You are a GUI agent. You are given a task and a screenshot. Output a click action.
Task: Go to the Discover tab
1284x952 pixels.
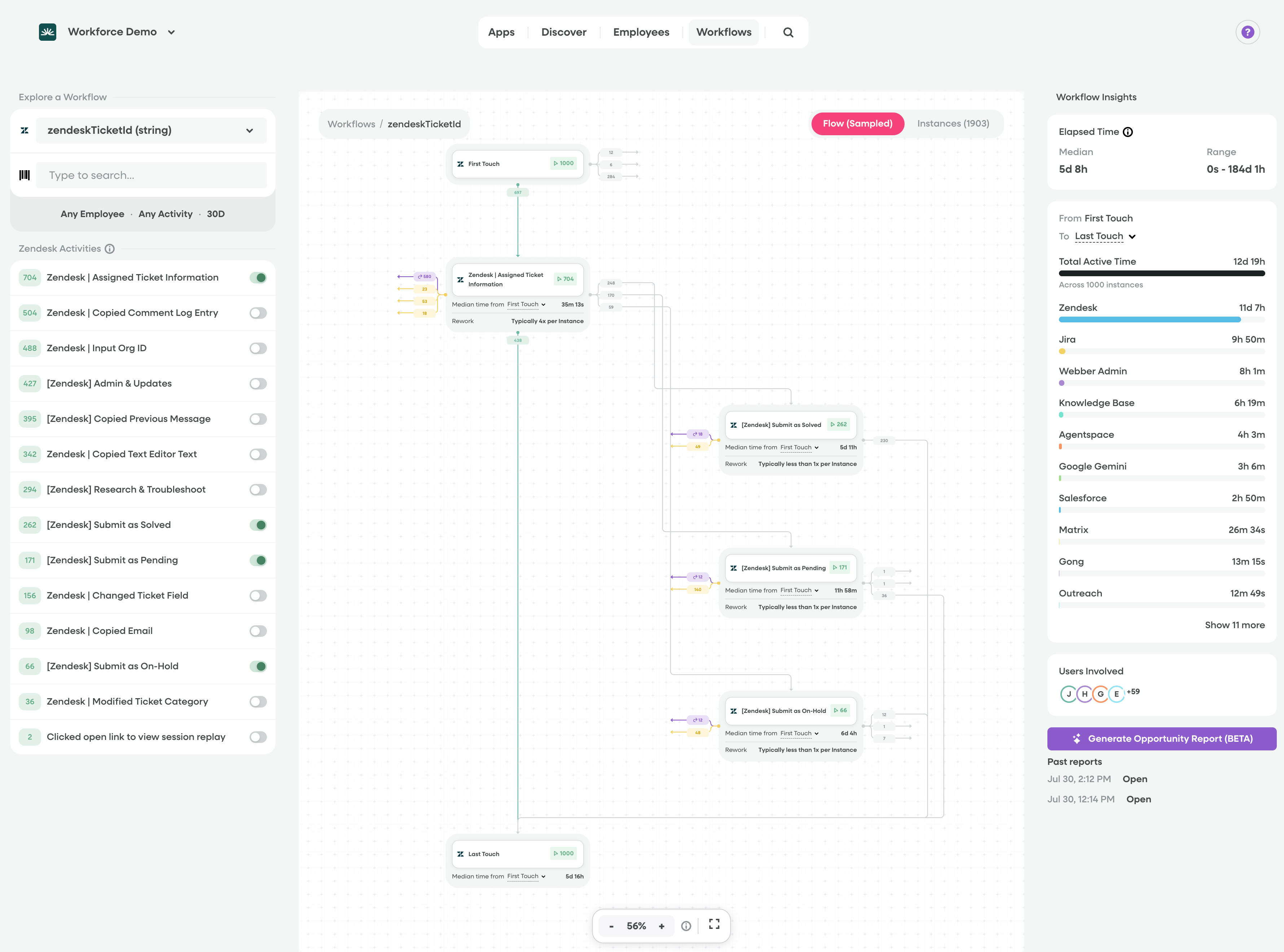[564, 32]
